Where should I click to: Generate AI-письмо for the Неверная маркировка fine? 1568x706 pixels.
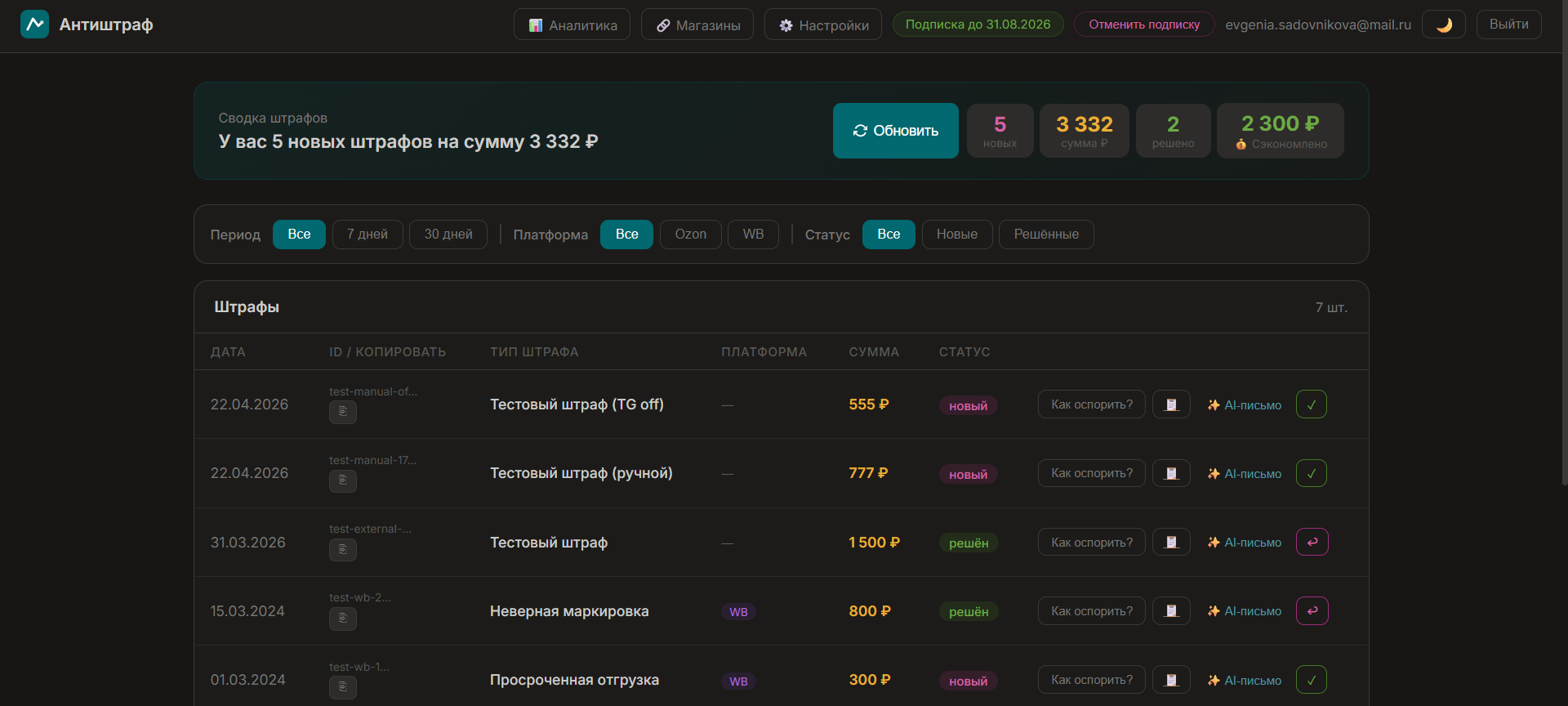tap(1245, 611)
